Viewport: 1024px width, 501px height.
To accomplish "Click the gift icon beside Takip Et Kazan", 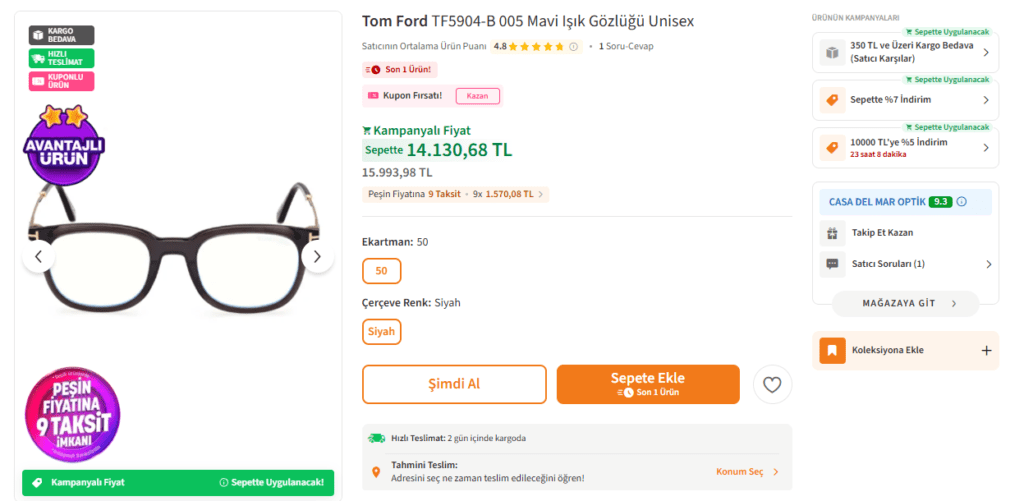I will [x=831, y=233].
